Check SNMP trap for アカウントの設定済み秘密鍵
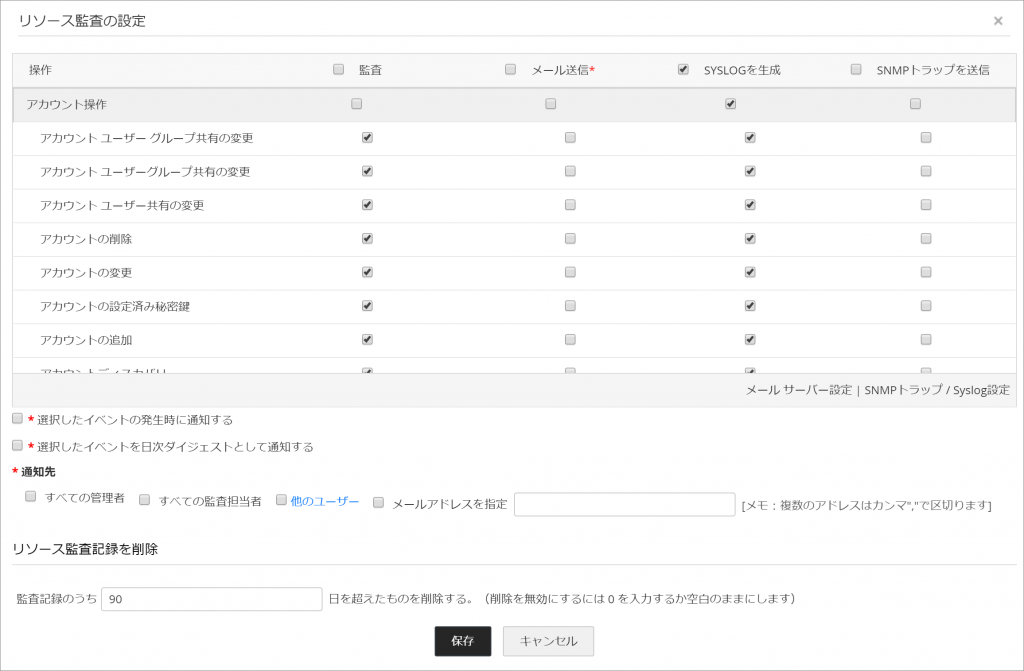This screenshot has height=671, width=1024. click(x=926, y=306)
